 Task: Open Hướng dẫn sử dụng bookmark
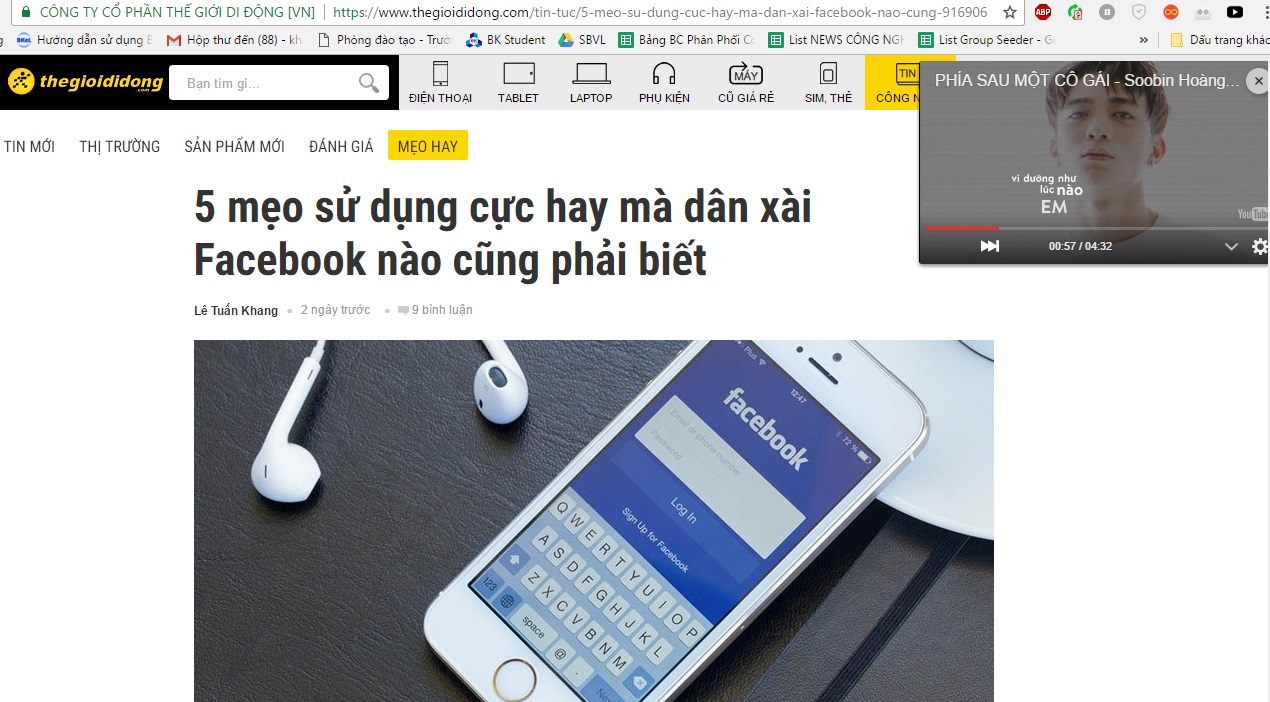click(x=85, y=40)
